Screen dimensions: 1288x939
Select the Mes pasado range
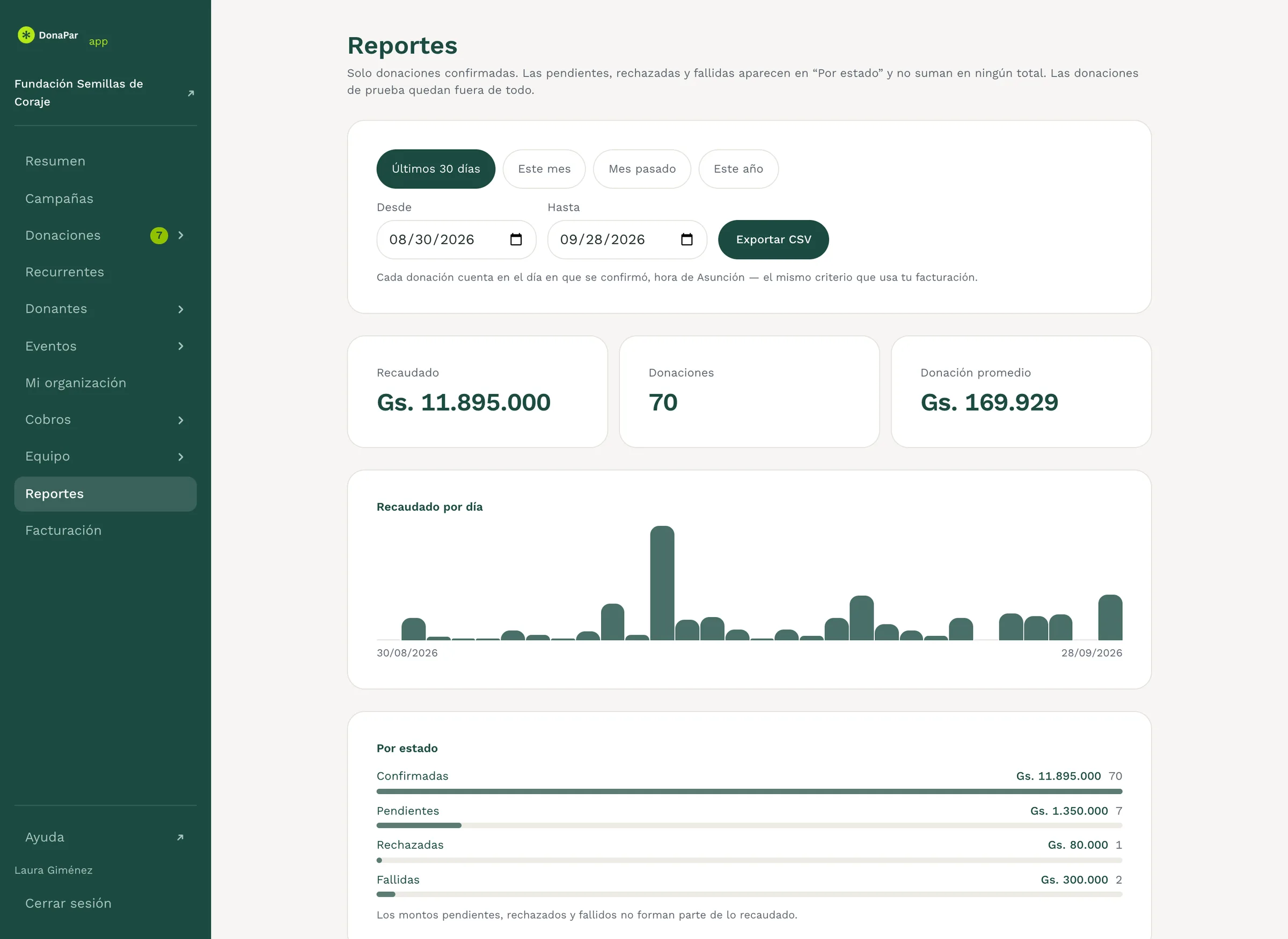(642, 169)
